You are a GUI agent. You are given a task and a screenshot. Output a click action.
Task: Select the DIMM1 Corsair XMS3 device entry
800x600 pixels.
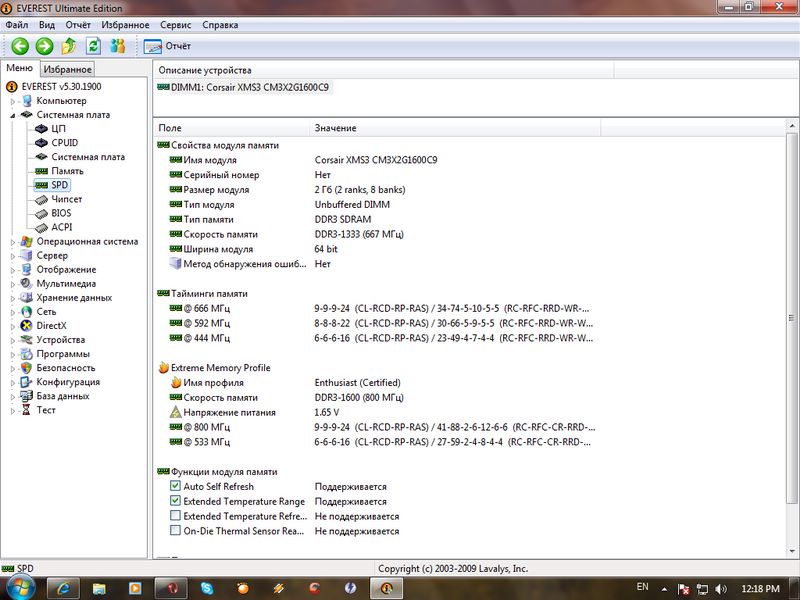244,87
